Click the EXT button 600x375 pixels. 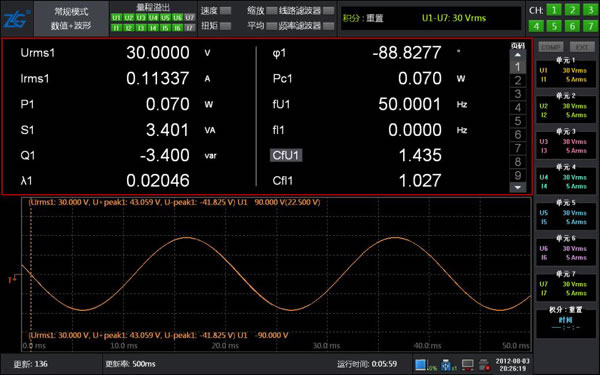[x=582, y=47]
